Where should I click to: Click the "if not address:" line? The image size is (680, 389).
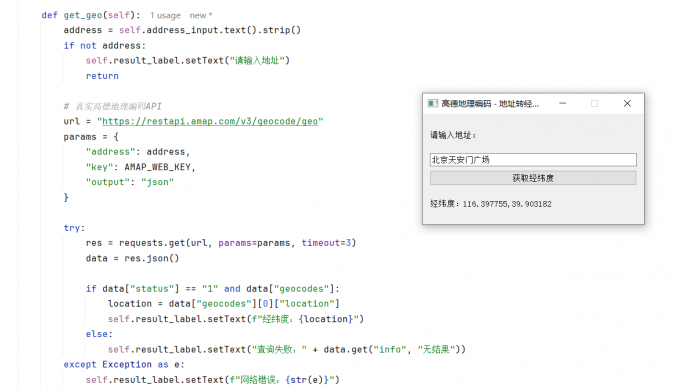tap(105, 46)
